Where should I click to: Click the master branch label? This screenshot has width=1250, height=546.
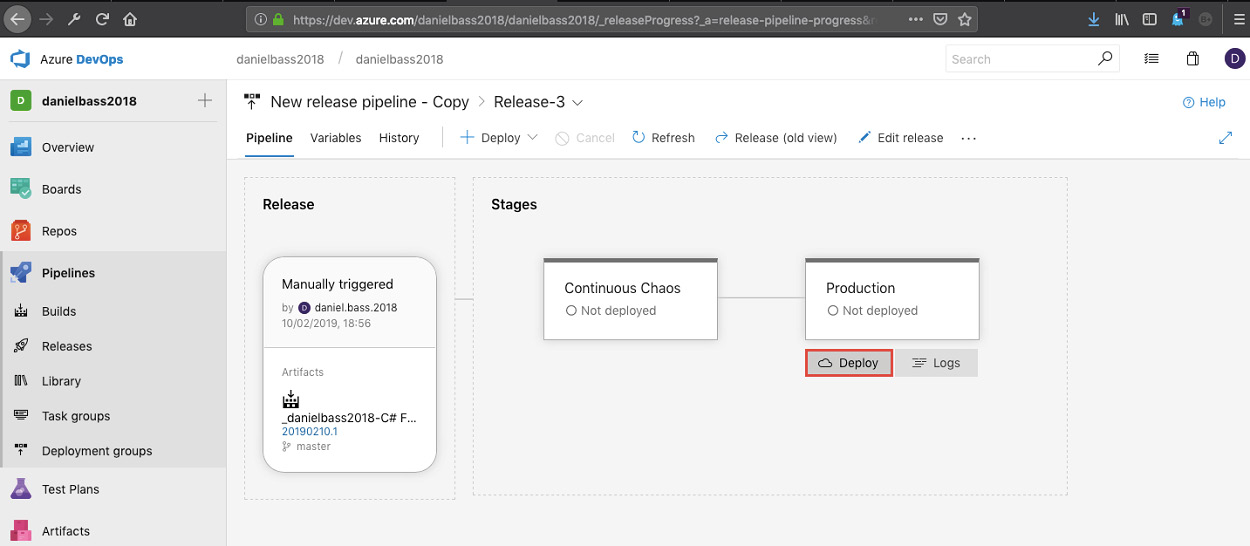[x=313, y=446]
